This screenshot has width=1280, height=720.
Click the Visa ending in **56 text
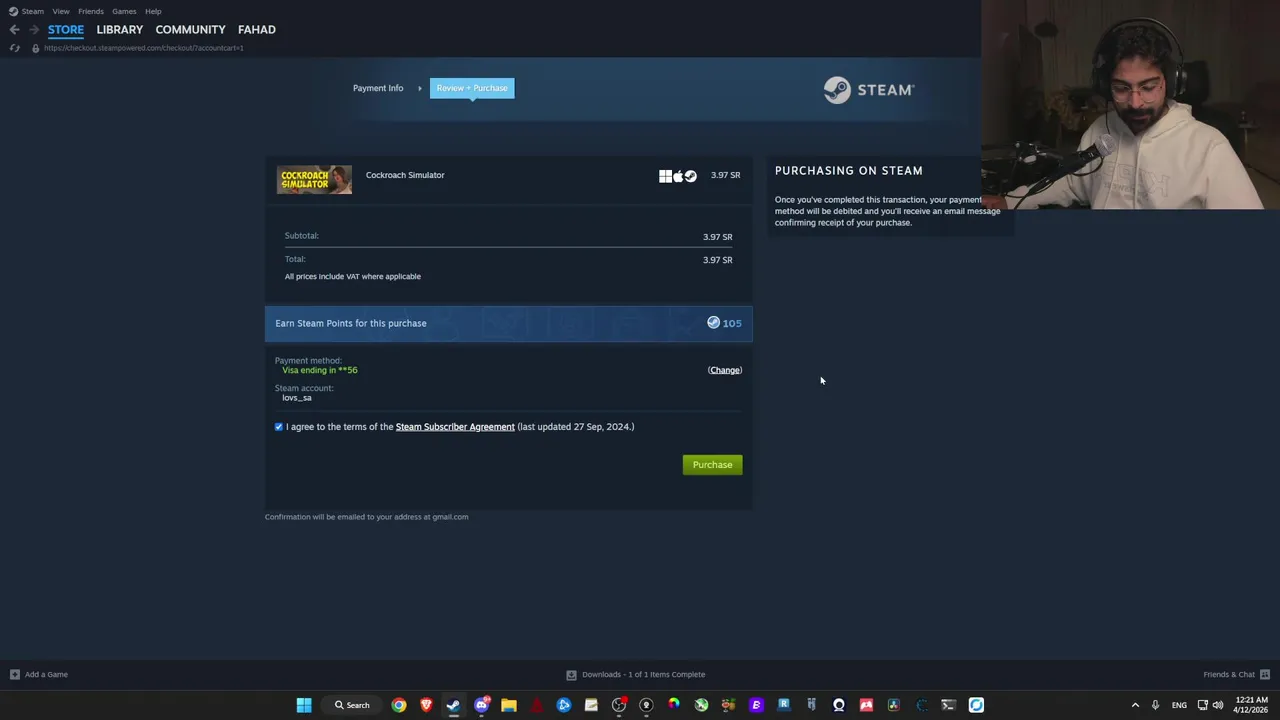320,370
